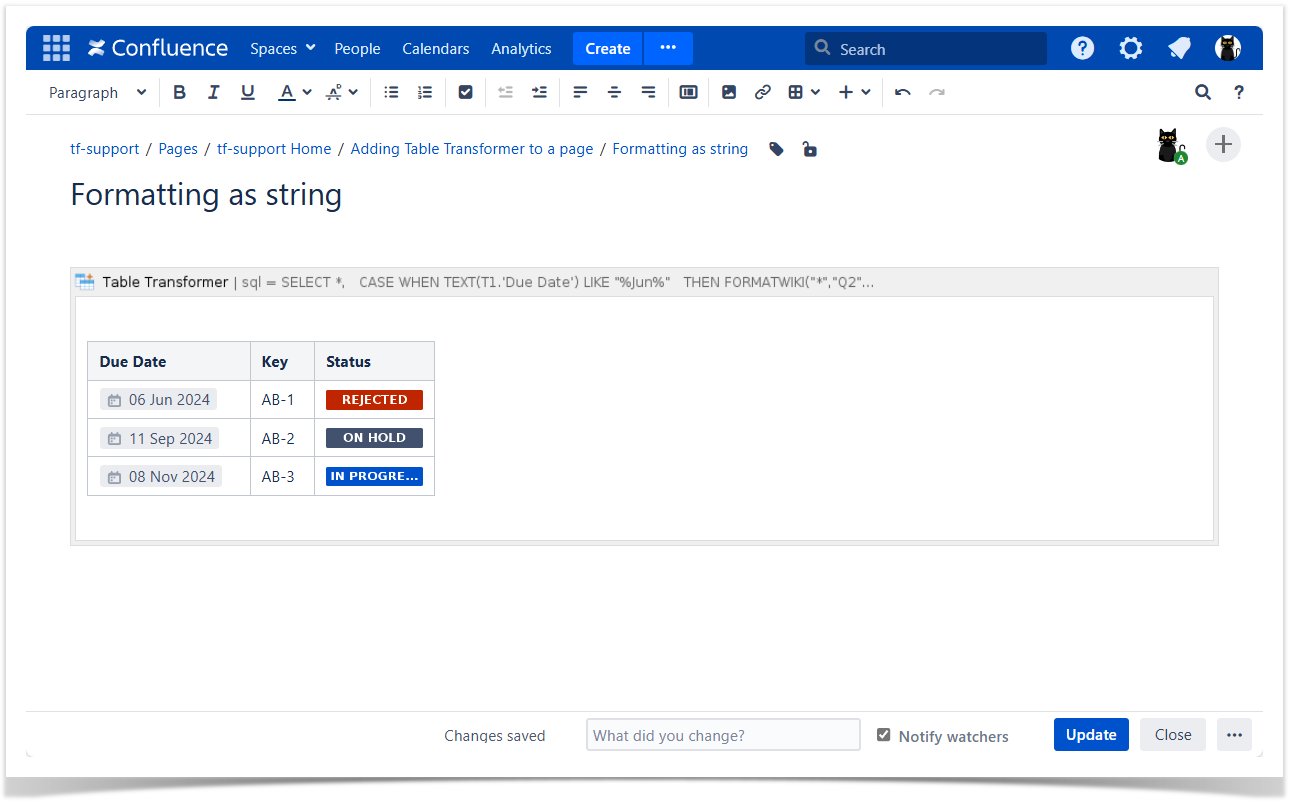Screen dimensions: 1297x806
Task: Click the Update button
Action: [x=1090, y=734]
